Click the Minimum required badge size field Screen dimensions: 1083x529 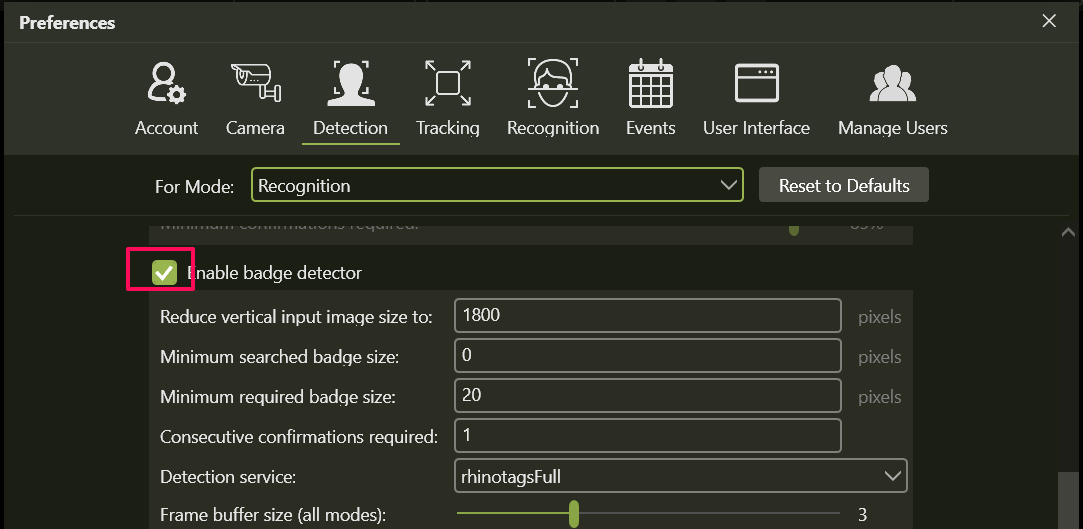tap(647, 396)
